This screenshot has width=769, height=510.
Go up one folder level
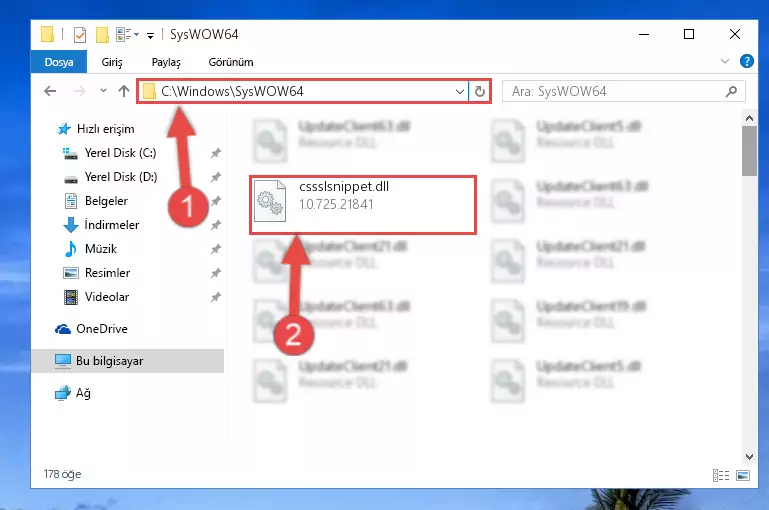point(124,91)
